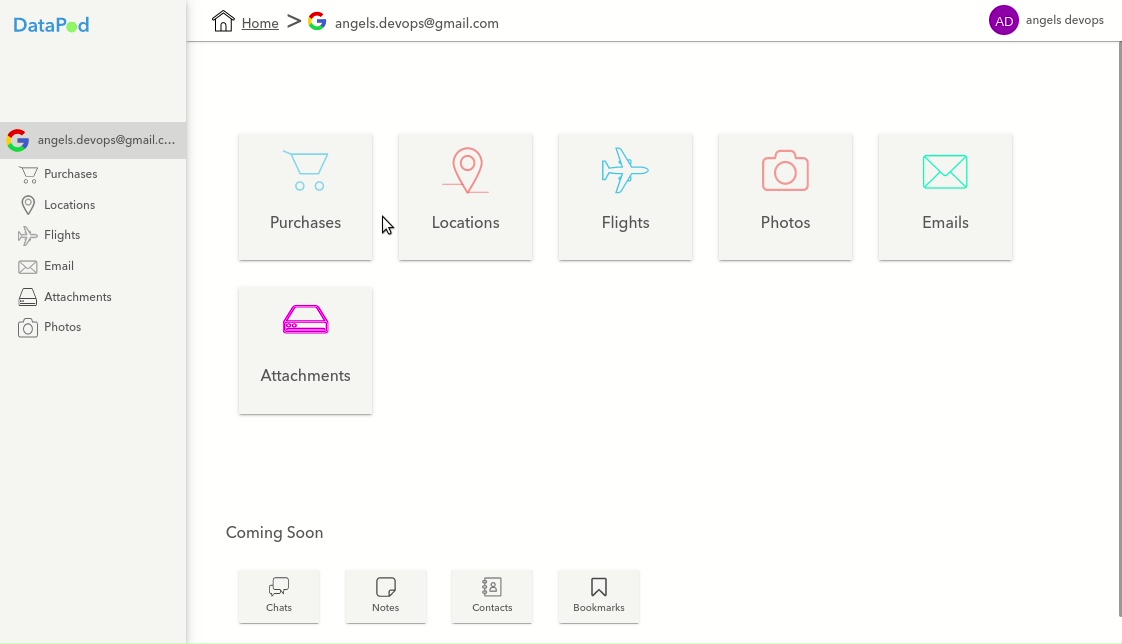Select Attachments in the sidebar
Image resolution: width=1122 pixels, height=644 pixels.
pos(77,297)
